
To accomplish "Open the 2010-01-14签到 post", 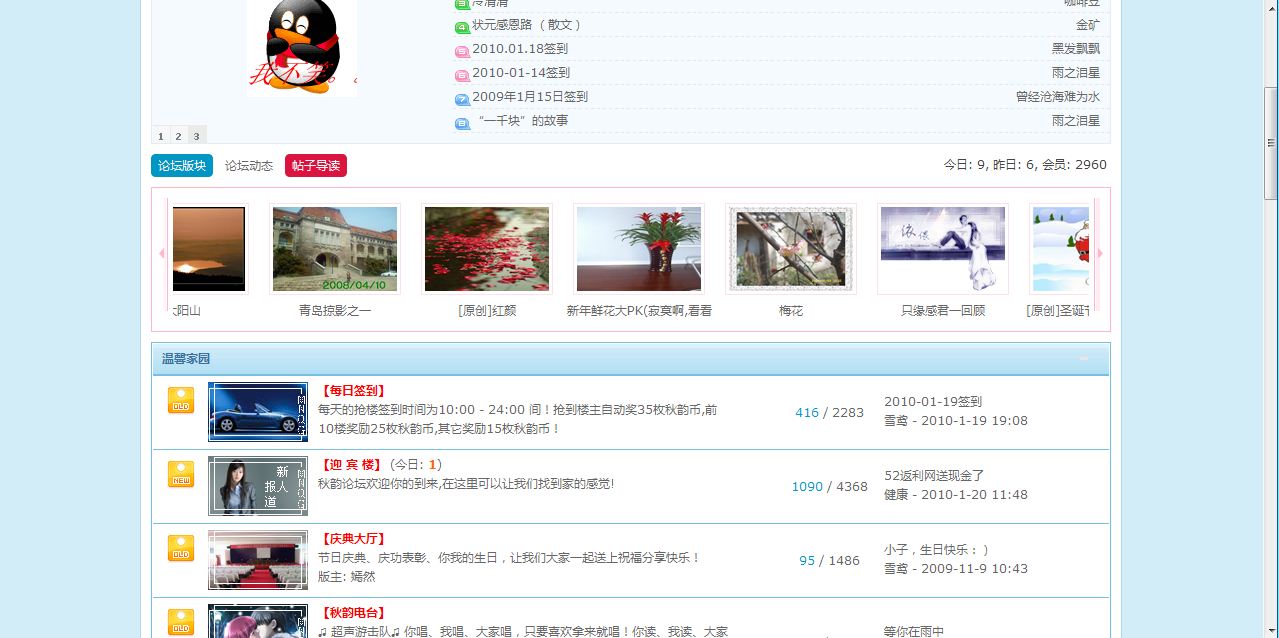I will [521, 73].
